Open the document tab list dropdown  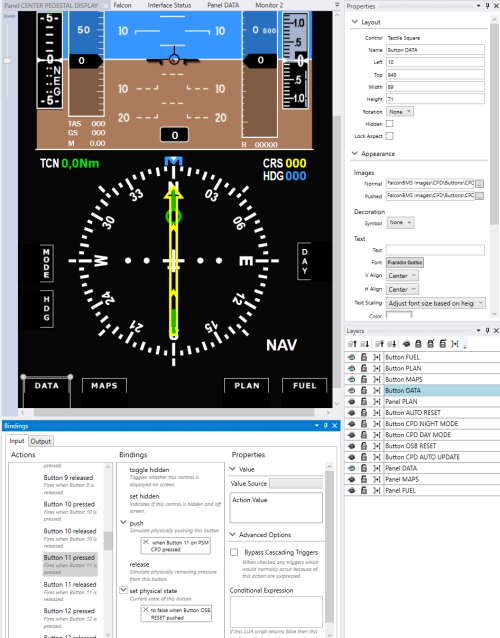click(337, 5)
